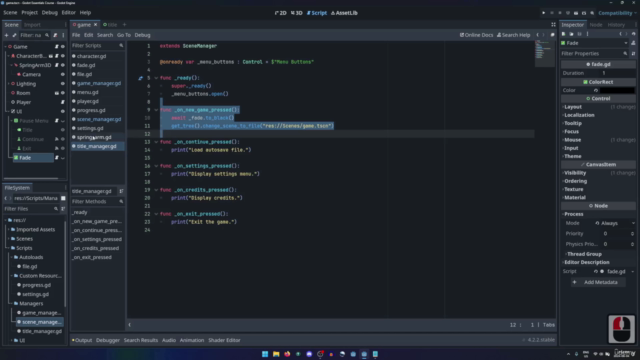This screenshot has height=360, width=640.
Task: Show the Title node
Action: [62, 130]
